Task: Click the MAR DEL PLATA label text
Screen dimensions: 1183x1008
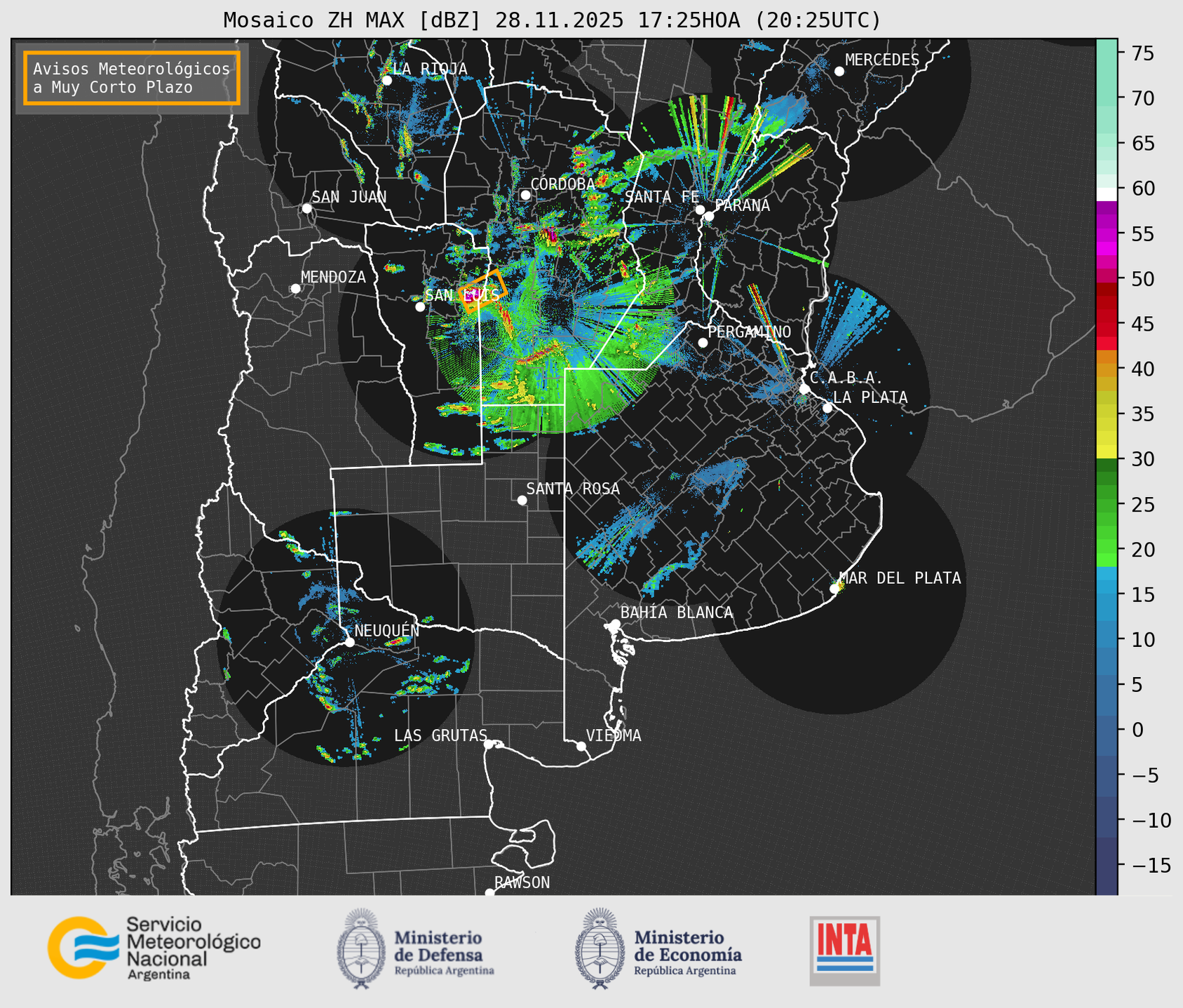Action: (x=900, y=578)
